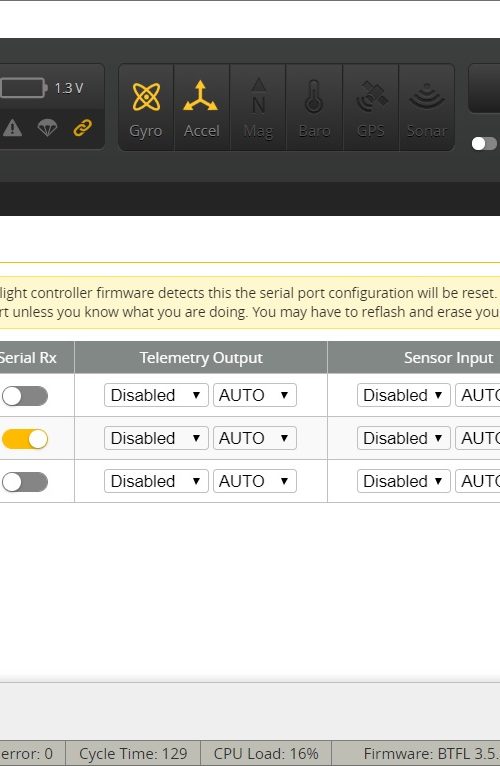Click the error: 0 status entry
This screenshot has height=766, width=500.
(x=32, y=753)
